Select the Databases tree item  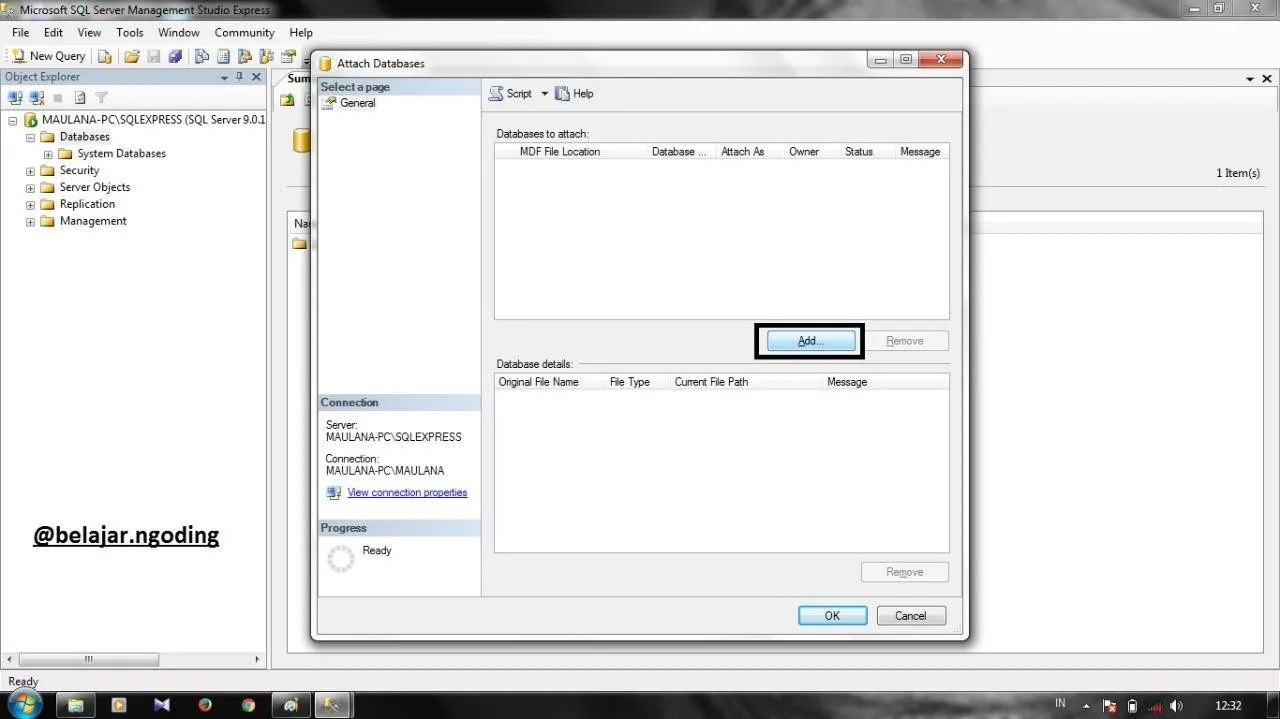click(x=84, y=137)
